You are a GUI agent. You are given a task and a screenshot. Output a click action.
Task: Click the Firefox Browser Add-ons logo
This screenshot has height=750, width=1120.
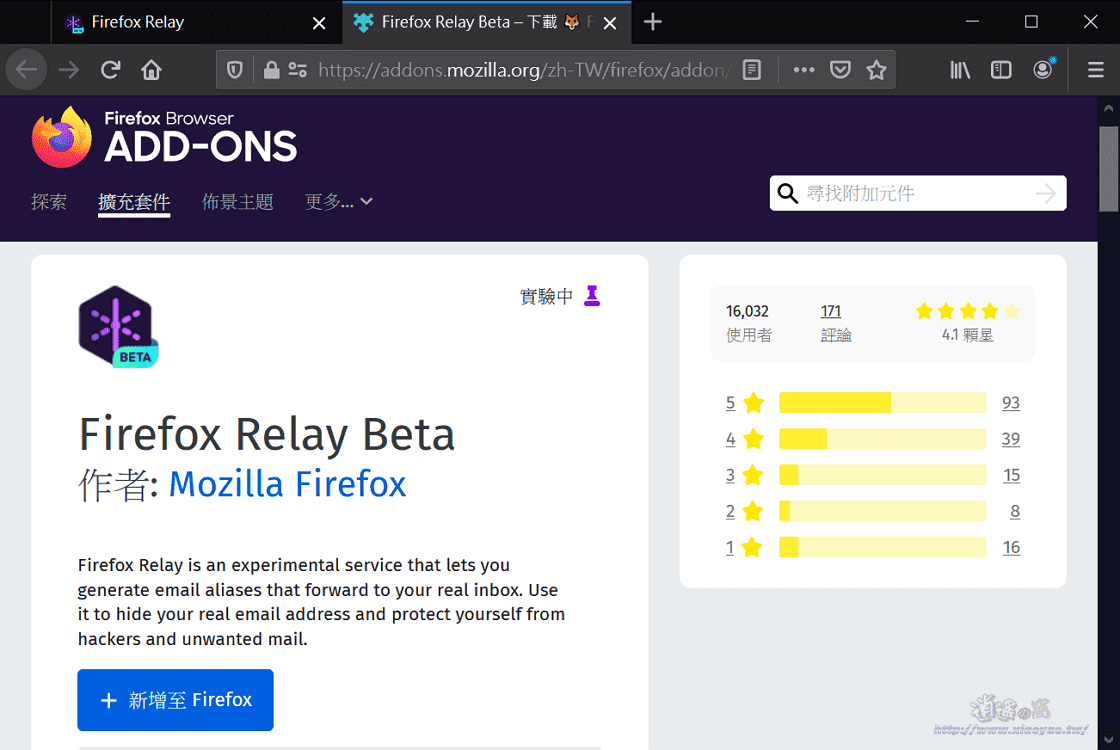(x=164, y=137)
